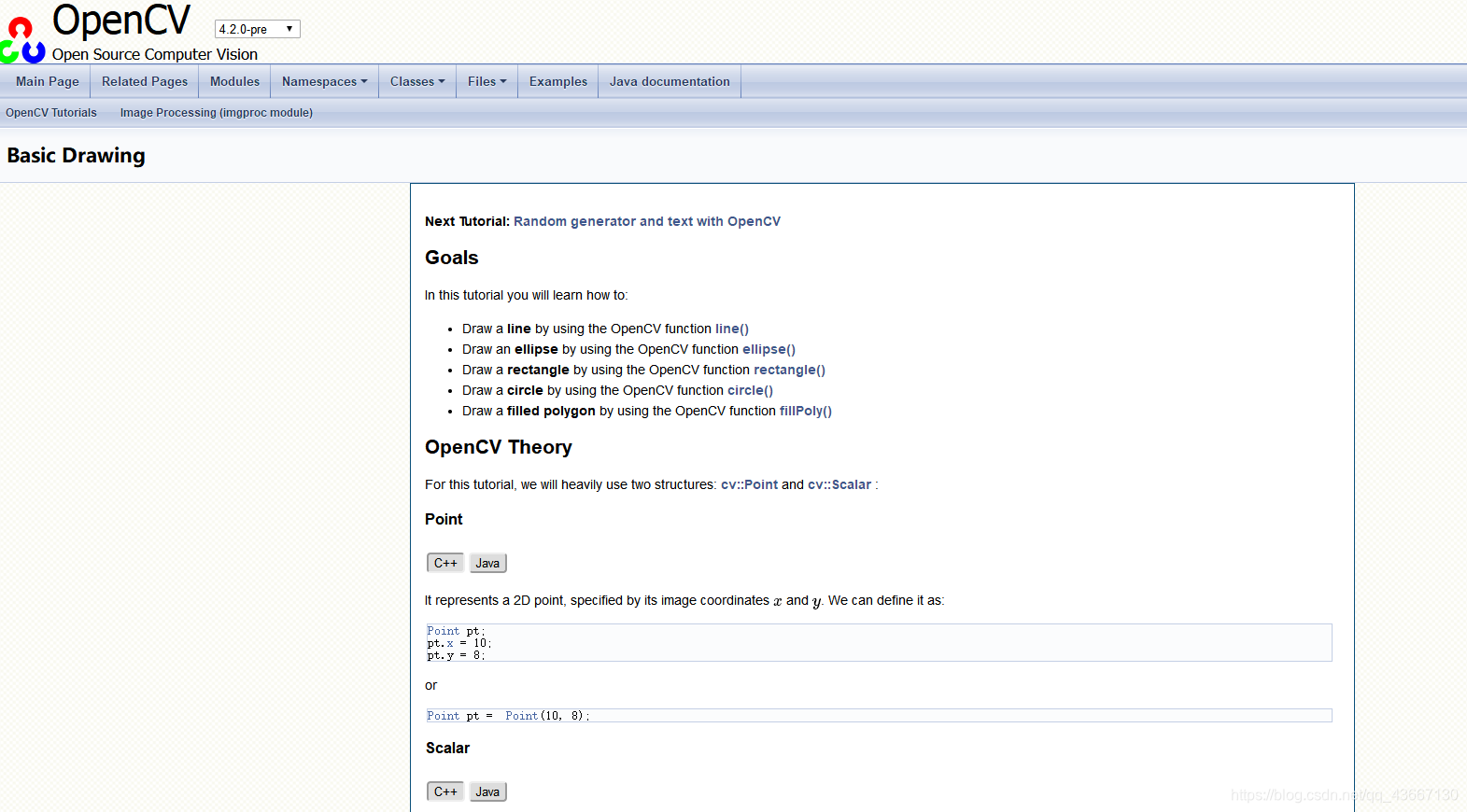Select Java under Scalar section
The image size is (1467, 812).
pos(487,791)
